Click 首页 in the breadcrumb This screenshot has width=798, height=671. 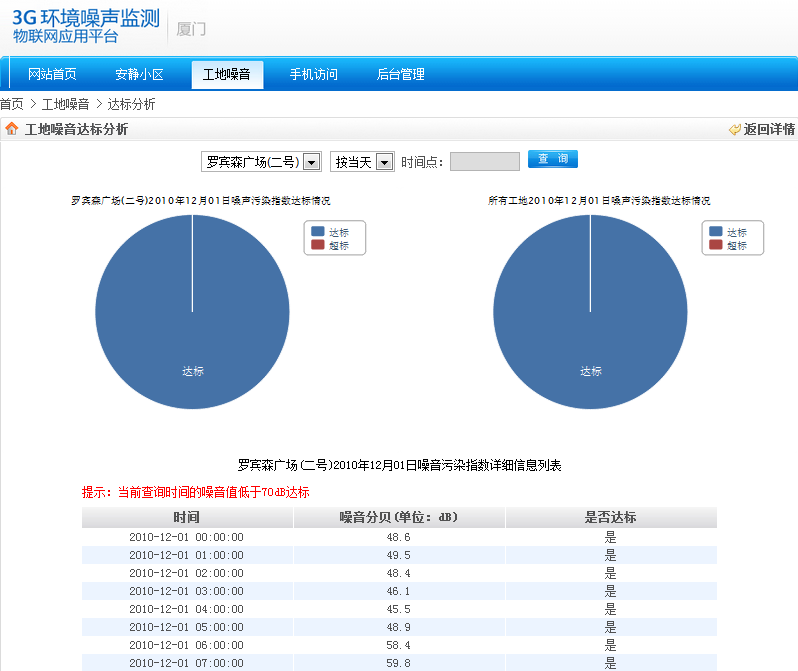tap(11, 104)
